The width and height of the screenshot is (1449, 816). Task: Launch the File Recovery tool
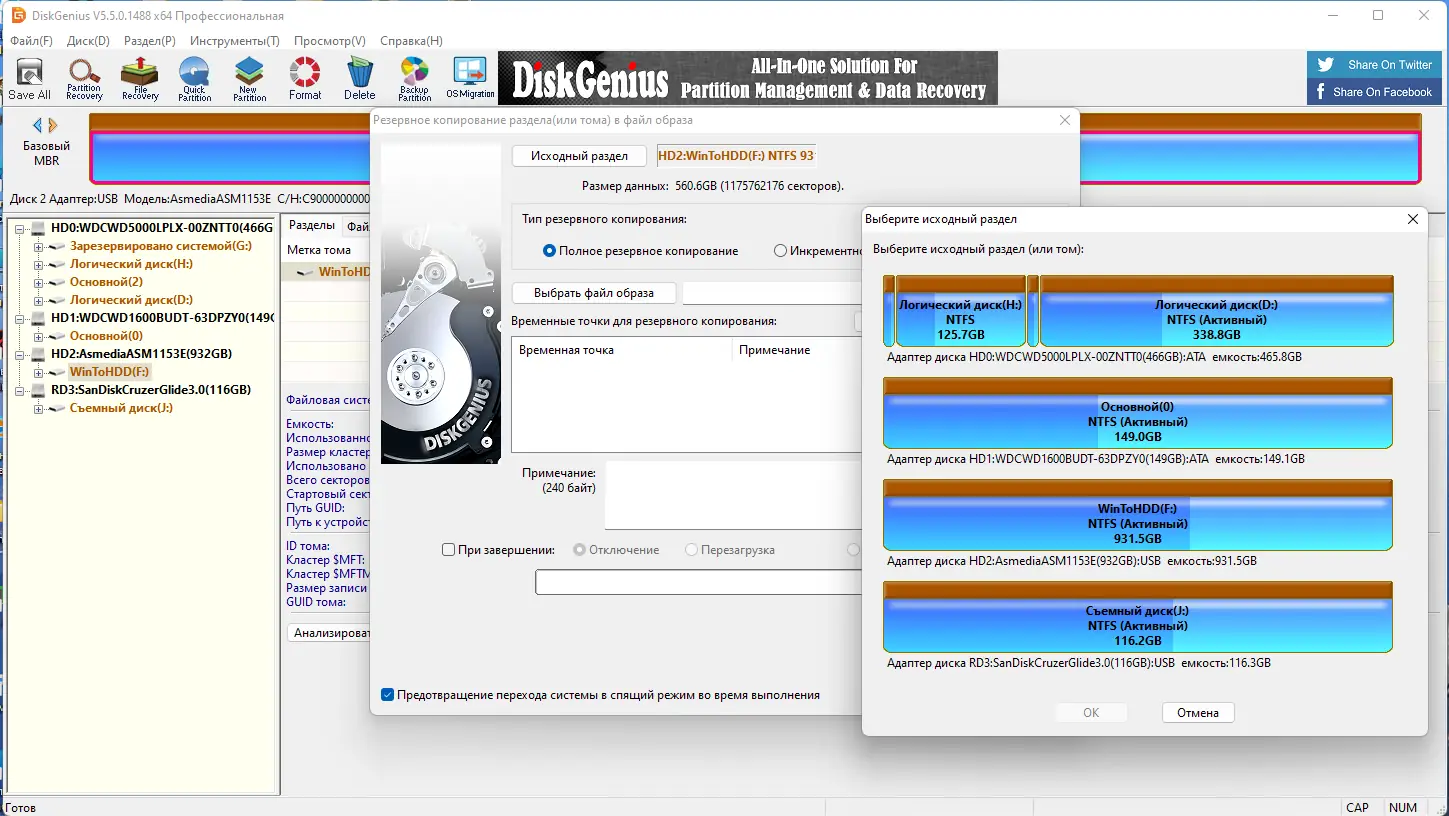tap(140, 79)
